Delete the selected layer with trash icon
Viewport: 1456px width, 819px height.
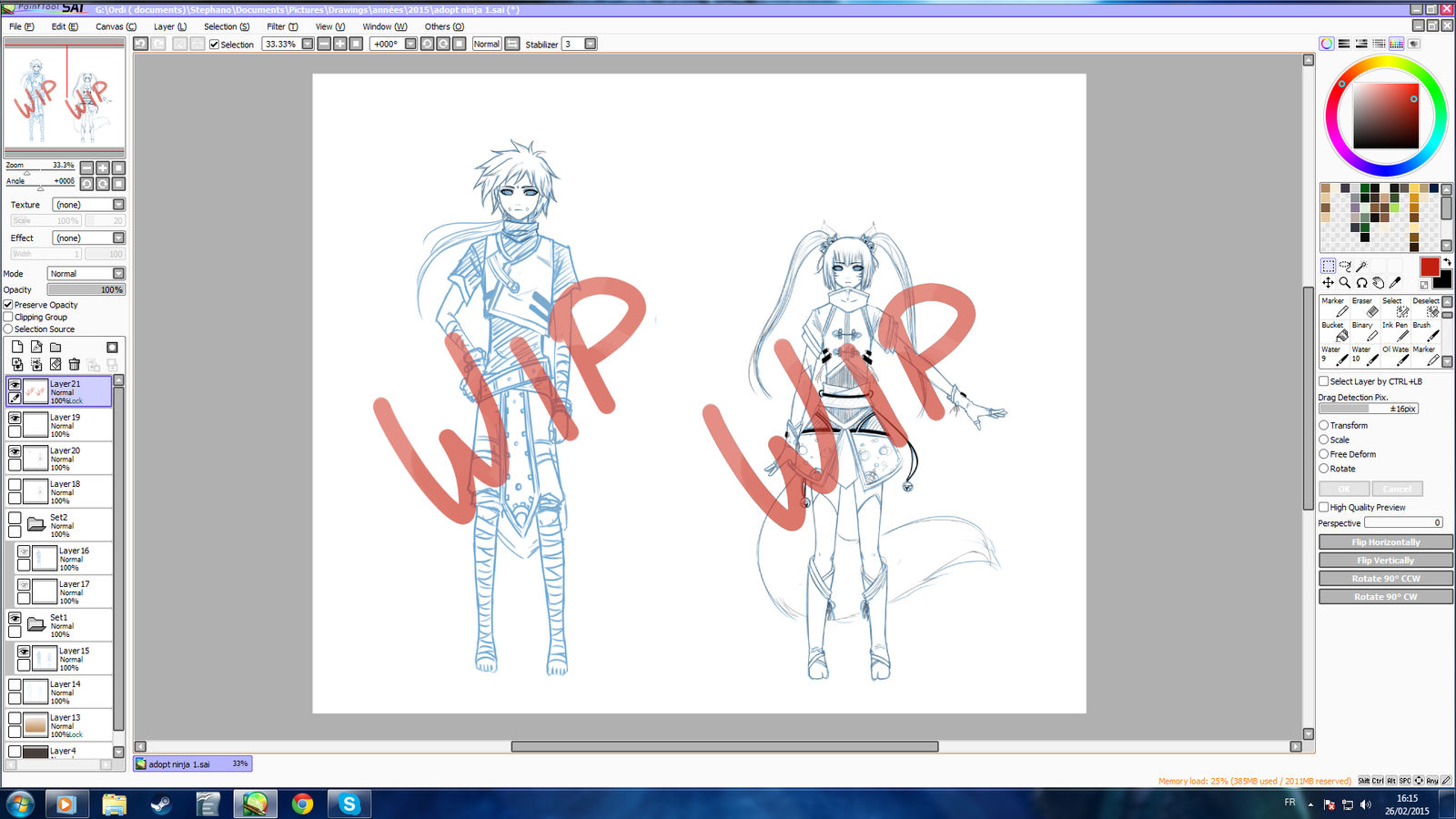pos(75,364)
